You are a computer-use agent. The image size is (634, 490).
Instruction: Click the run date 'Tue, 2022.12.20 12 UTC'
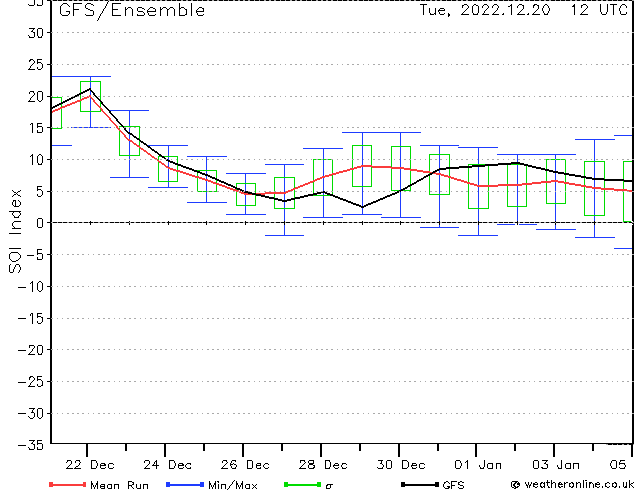tap(524, 10)
